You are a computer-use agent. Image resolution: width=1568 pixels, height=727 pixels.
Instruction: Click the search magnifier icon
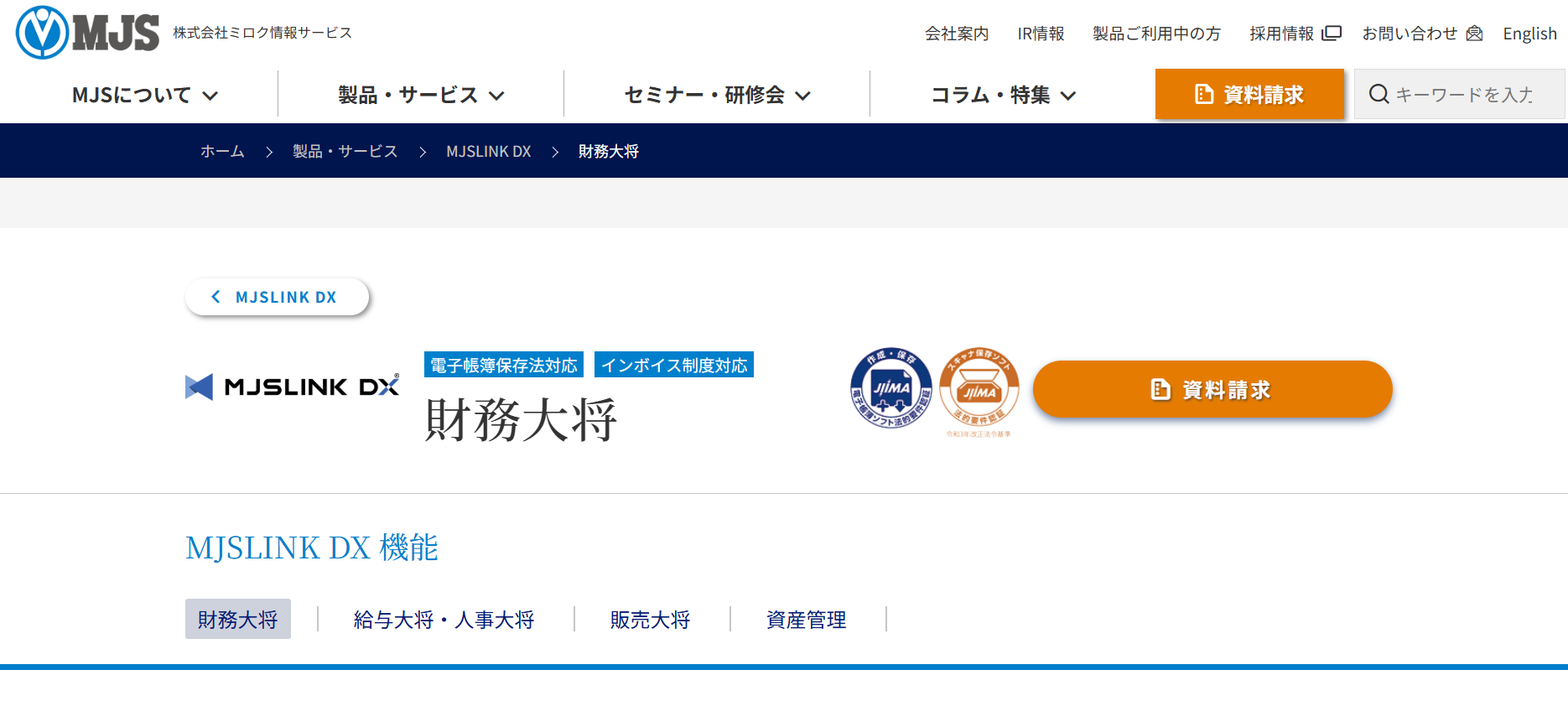tap(1378, 94)
